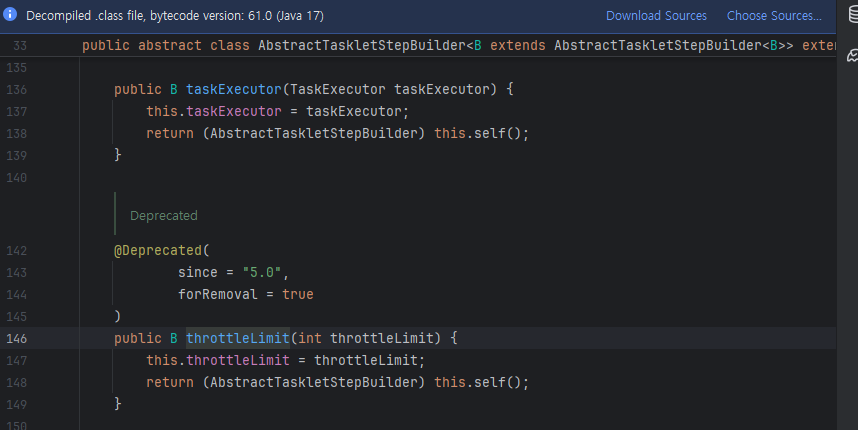Click the true value on line 144
858x430 pixels.
click(298, 294)
